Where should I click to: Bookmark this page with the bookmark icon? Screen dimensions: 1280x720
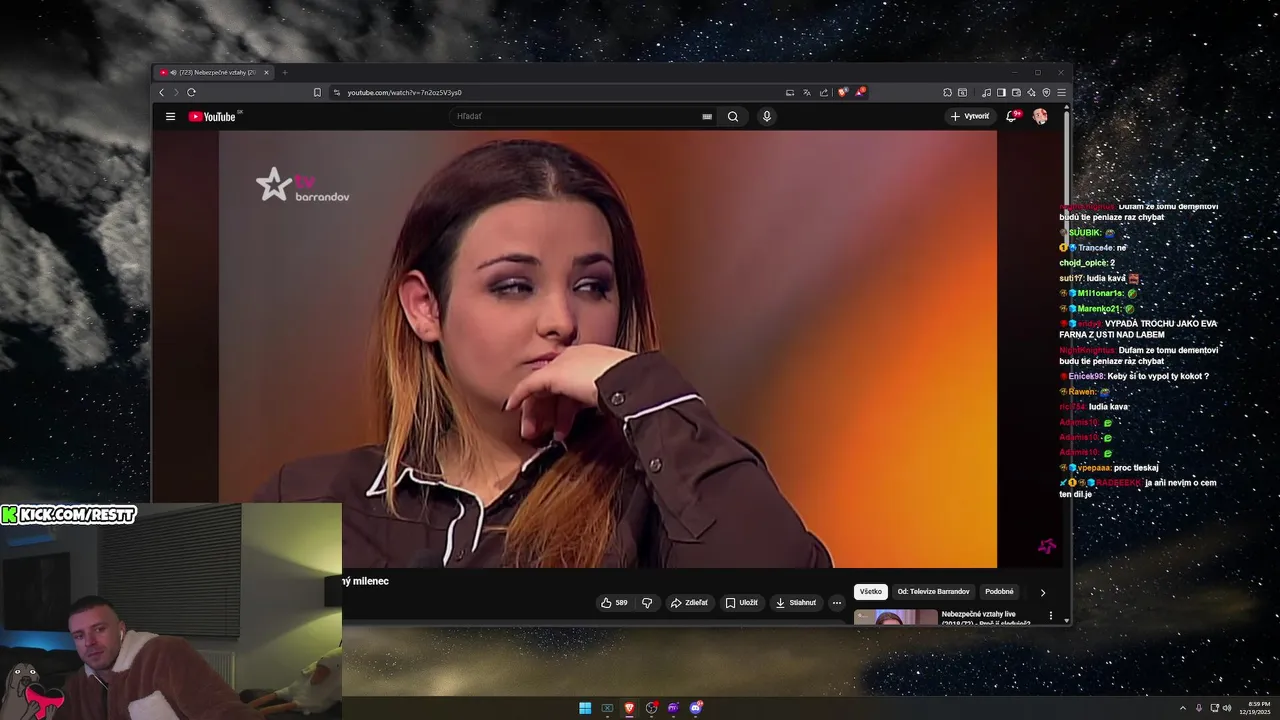(x=317, y=92)
